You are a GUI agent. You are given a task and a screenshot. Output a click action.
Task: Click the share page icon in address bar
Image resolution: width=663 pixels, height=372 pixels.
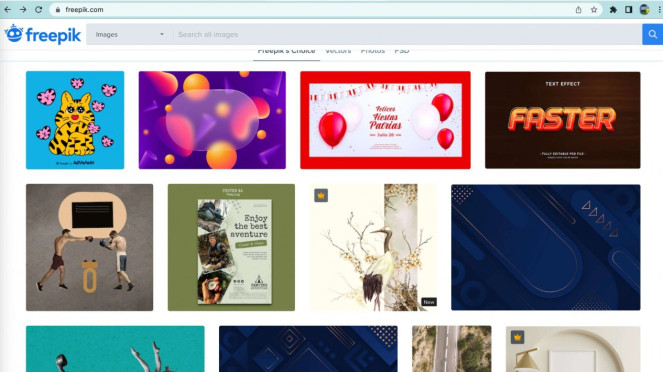(x=578, y=10)
